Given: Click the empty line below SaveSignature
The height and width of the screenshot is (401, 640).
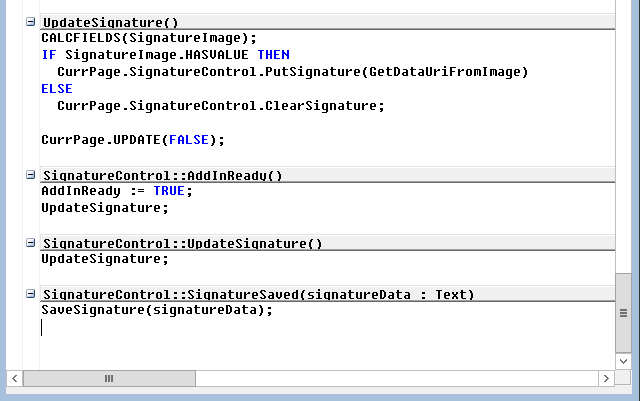Looking at the screenshot, I should tap(200, 328).
